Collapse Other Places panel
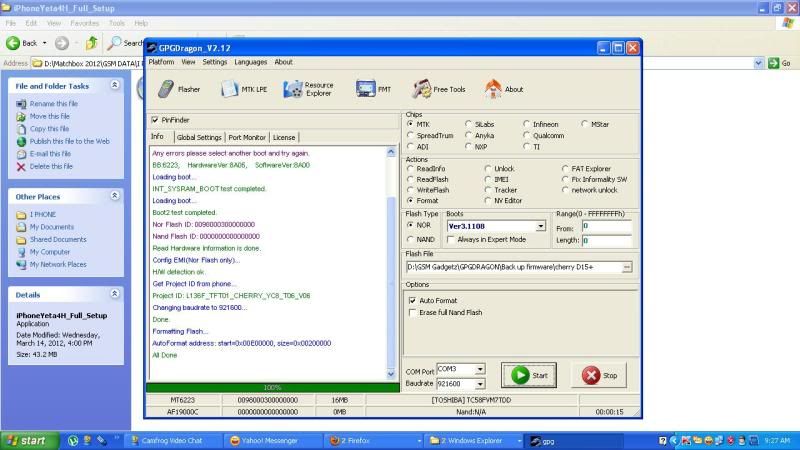Screen dimensions: 800x450 115,196
